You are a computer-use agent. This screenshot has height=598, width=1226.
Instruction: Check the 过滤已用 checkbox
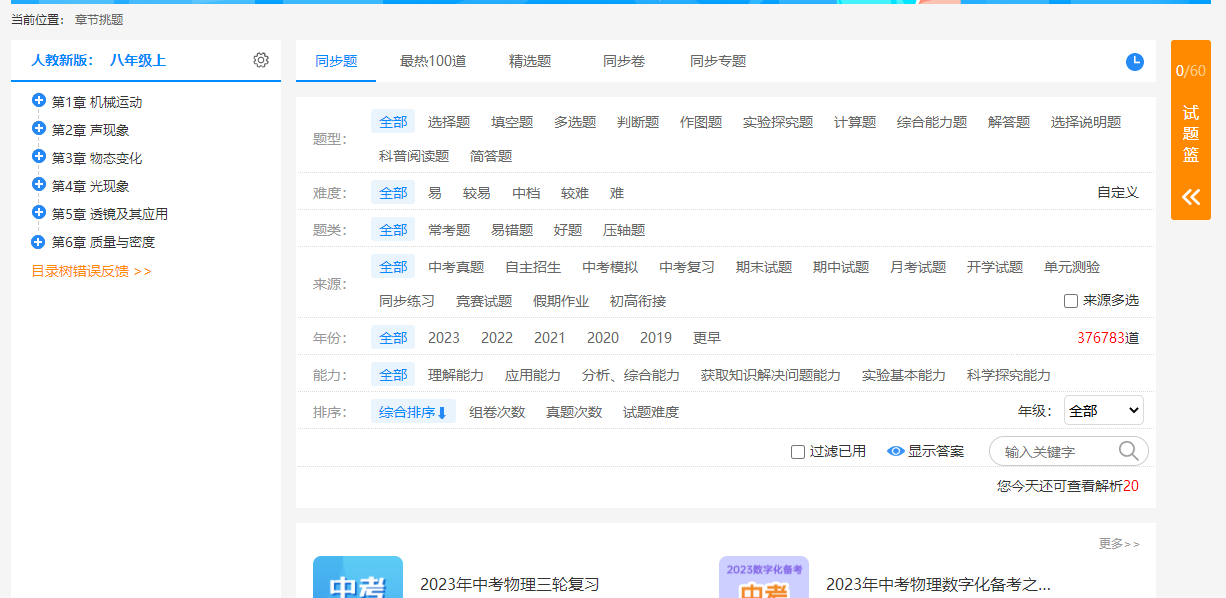(798, 452)
